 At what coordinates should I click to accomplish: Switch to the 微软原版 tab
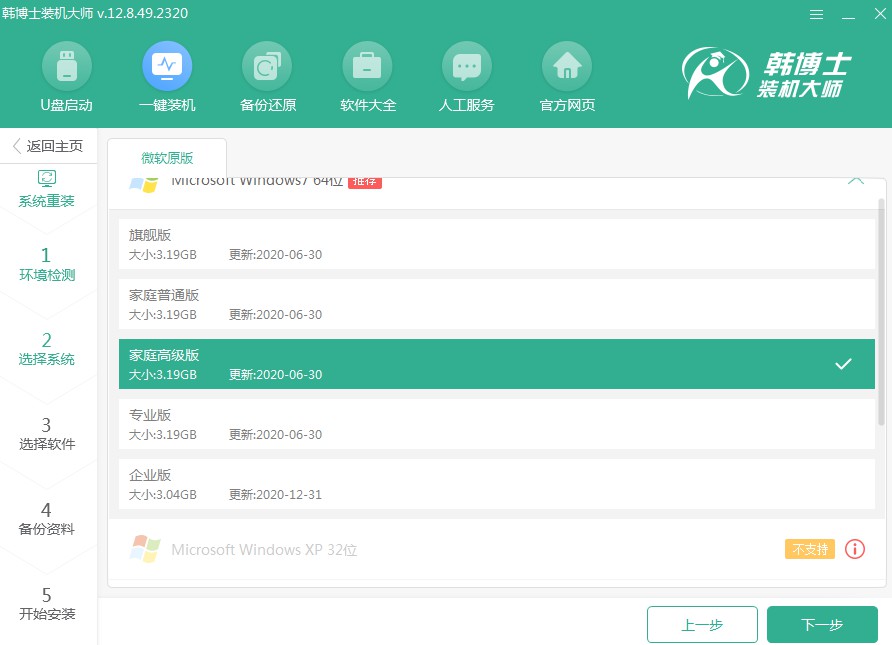click(x=167, y=158)
